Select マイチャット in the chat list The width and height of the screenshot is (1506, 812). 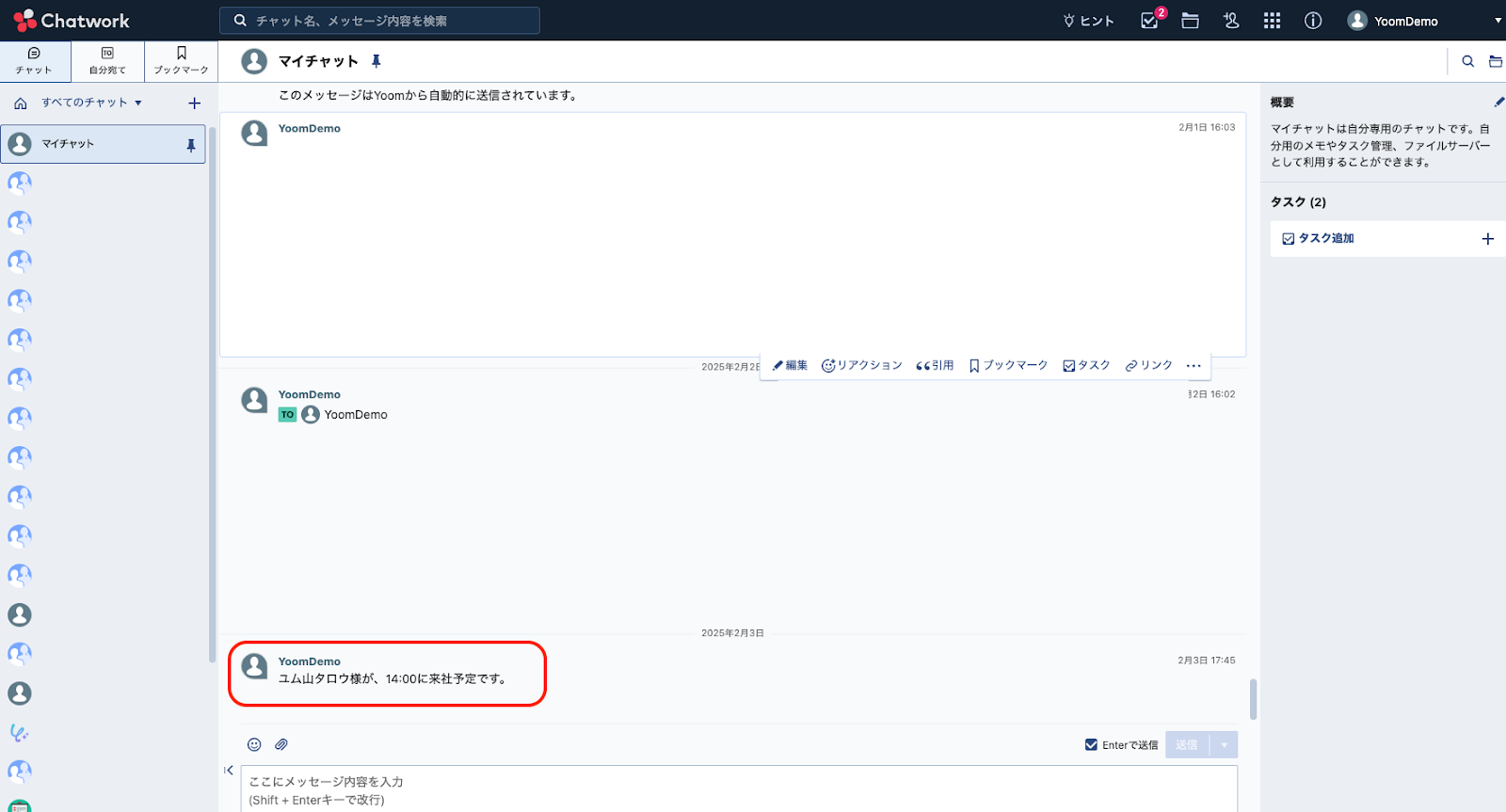coord(103,144)
